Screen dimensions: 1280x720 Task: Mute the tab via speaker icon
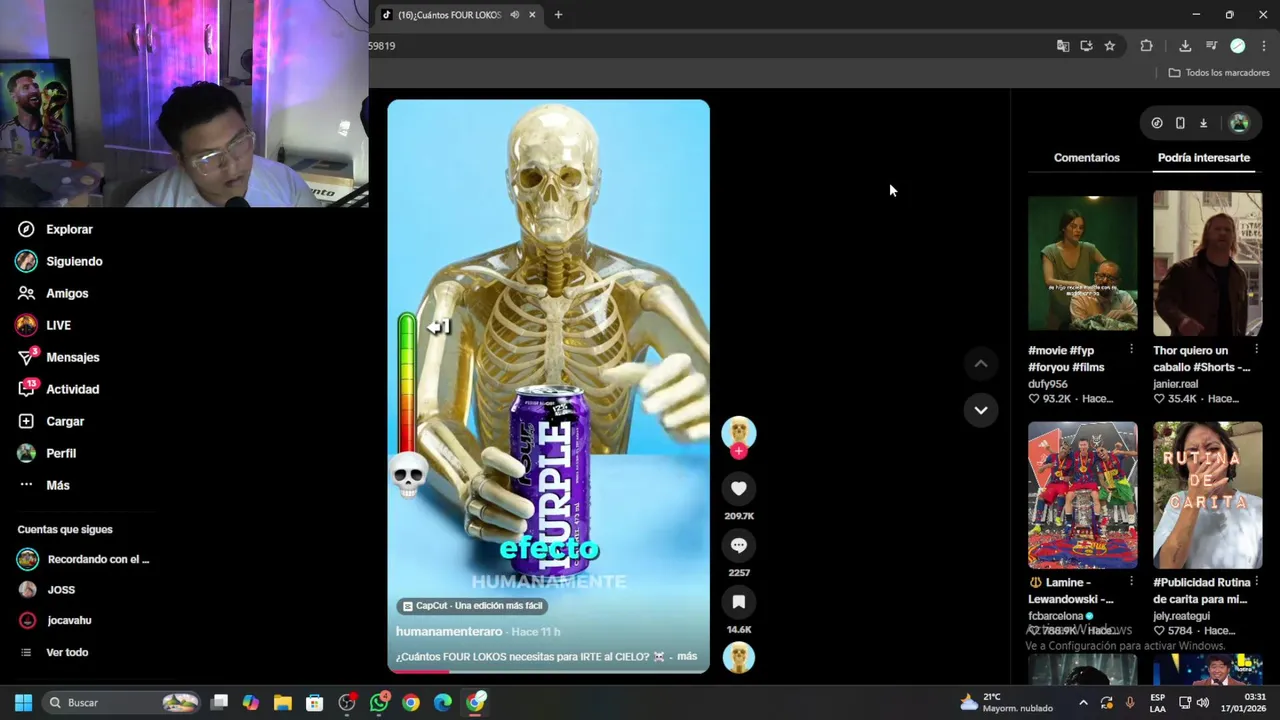[x=514, y=15]
